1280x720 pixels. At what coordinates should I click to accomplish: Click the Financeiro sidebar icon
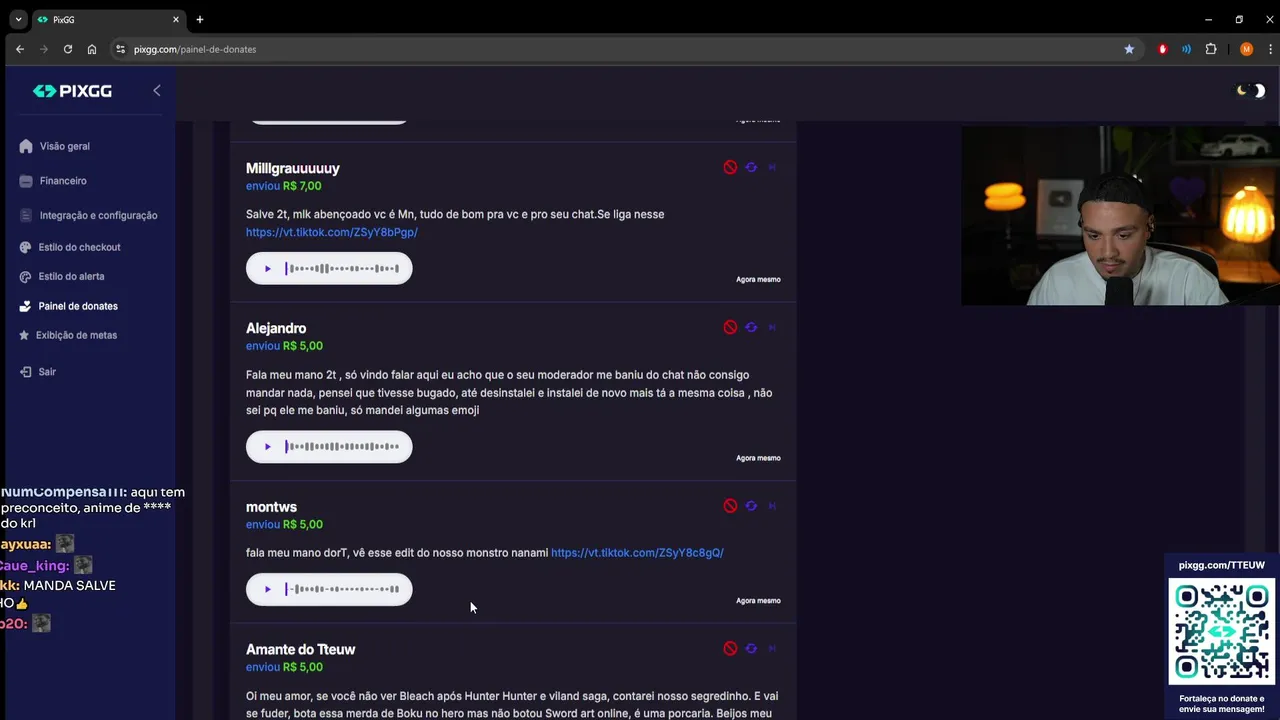[x=26, y=181]
